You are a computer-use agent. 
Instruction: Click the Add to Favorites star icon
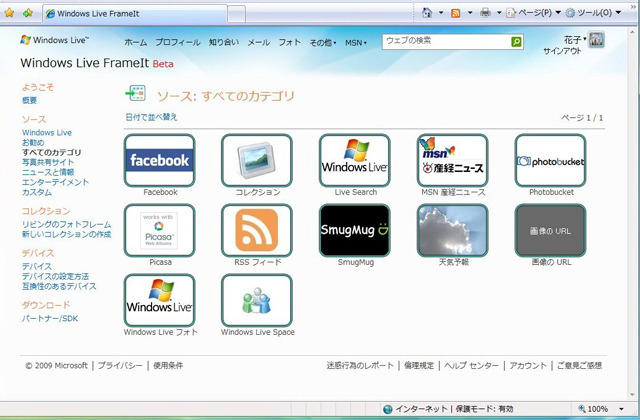point(28,13)
